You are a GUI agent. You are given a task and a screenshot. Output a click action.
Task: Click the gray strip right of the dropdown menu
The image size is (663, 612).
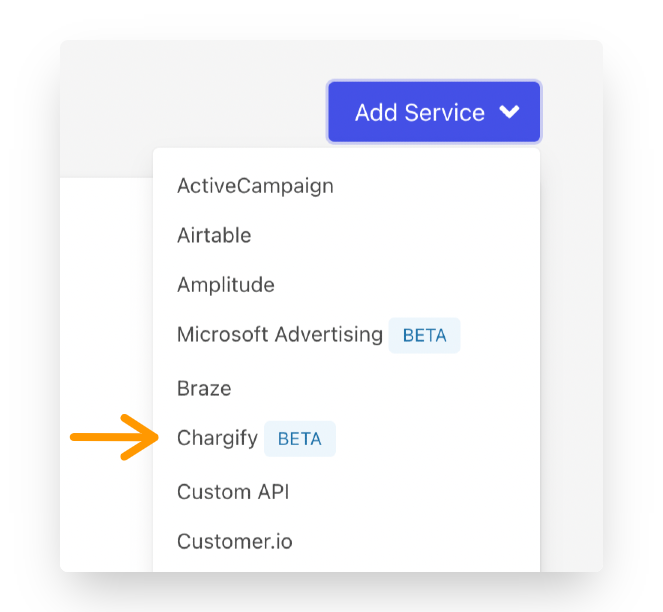tap(572, 350)
